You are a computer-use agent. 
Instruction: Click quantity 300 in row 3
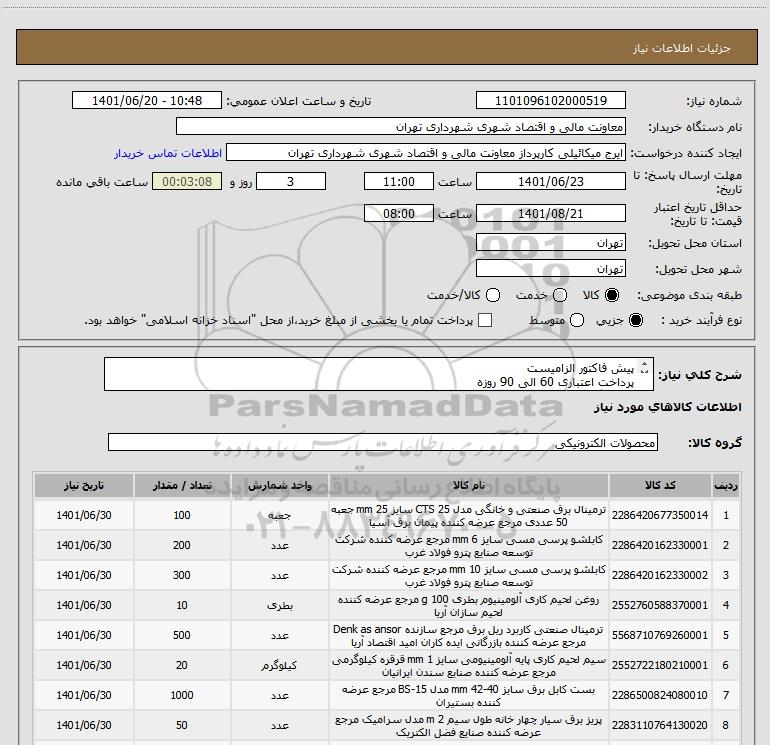pyautogui.click(x=182, y=575)
